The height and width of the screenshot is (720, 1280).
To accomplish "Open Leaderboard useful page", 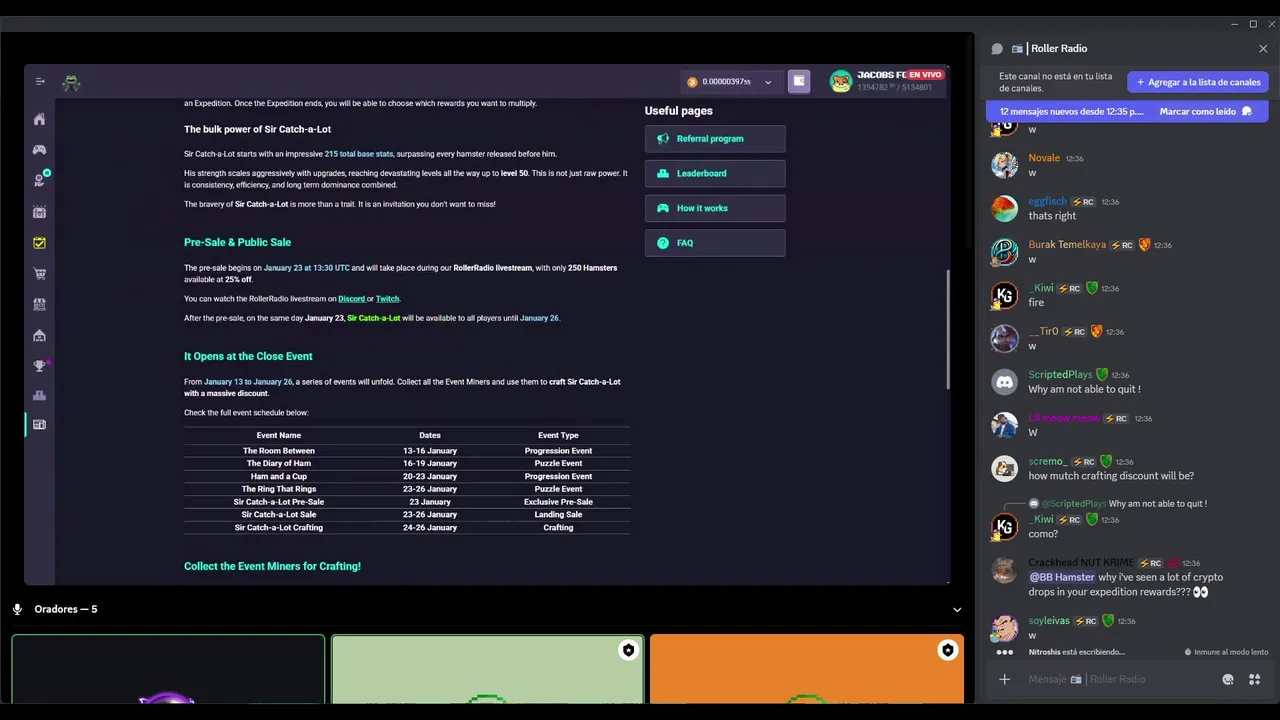I will point(715,173).
